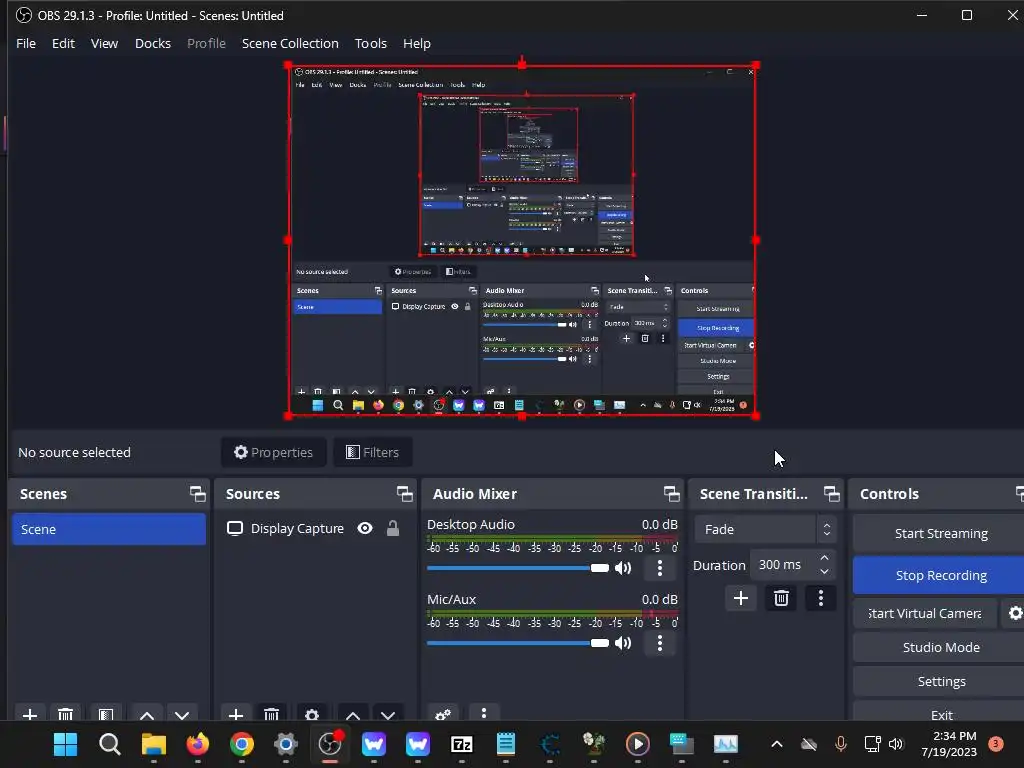Click the microphone tray icon
The width and height of the screenshot is (1024, 768).
(x=840, y=744)
